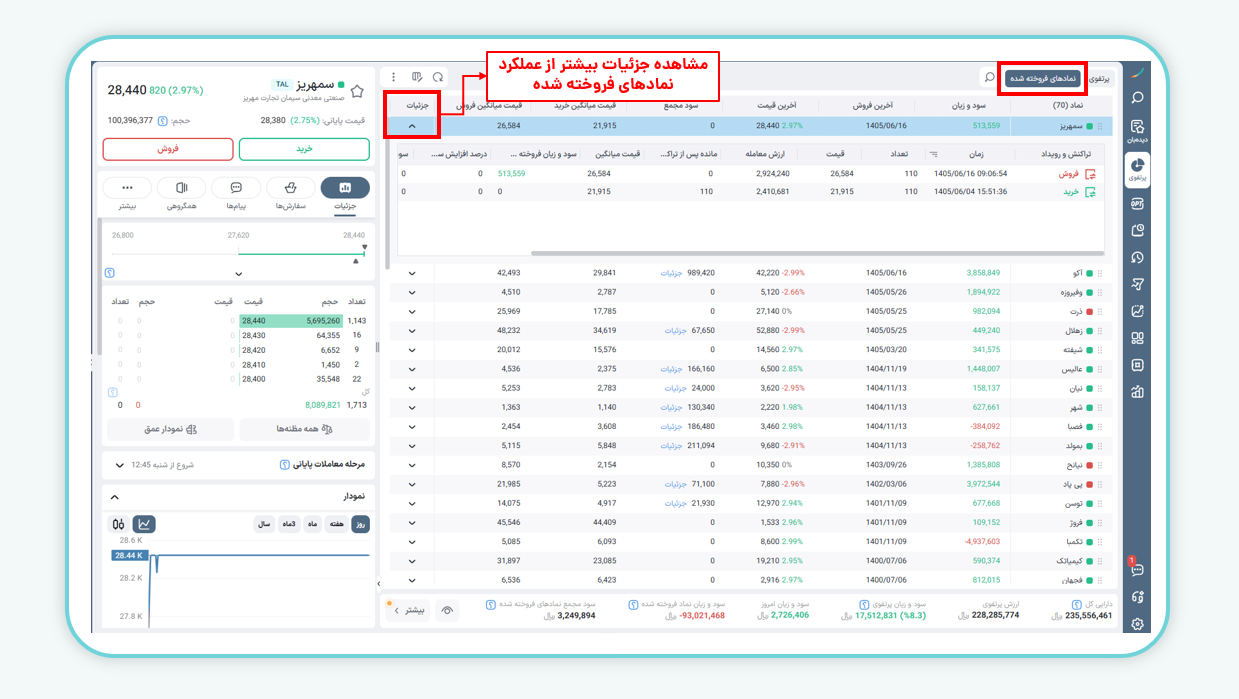Expand the chevron below the price range bar
1239x699 pixels.
pos(238,274)
